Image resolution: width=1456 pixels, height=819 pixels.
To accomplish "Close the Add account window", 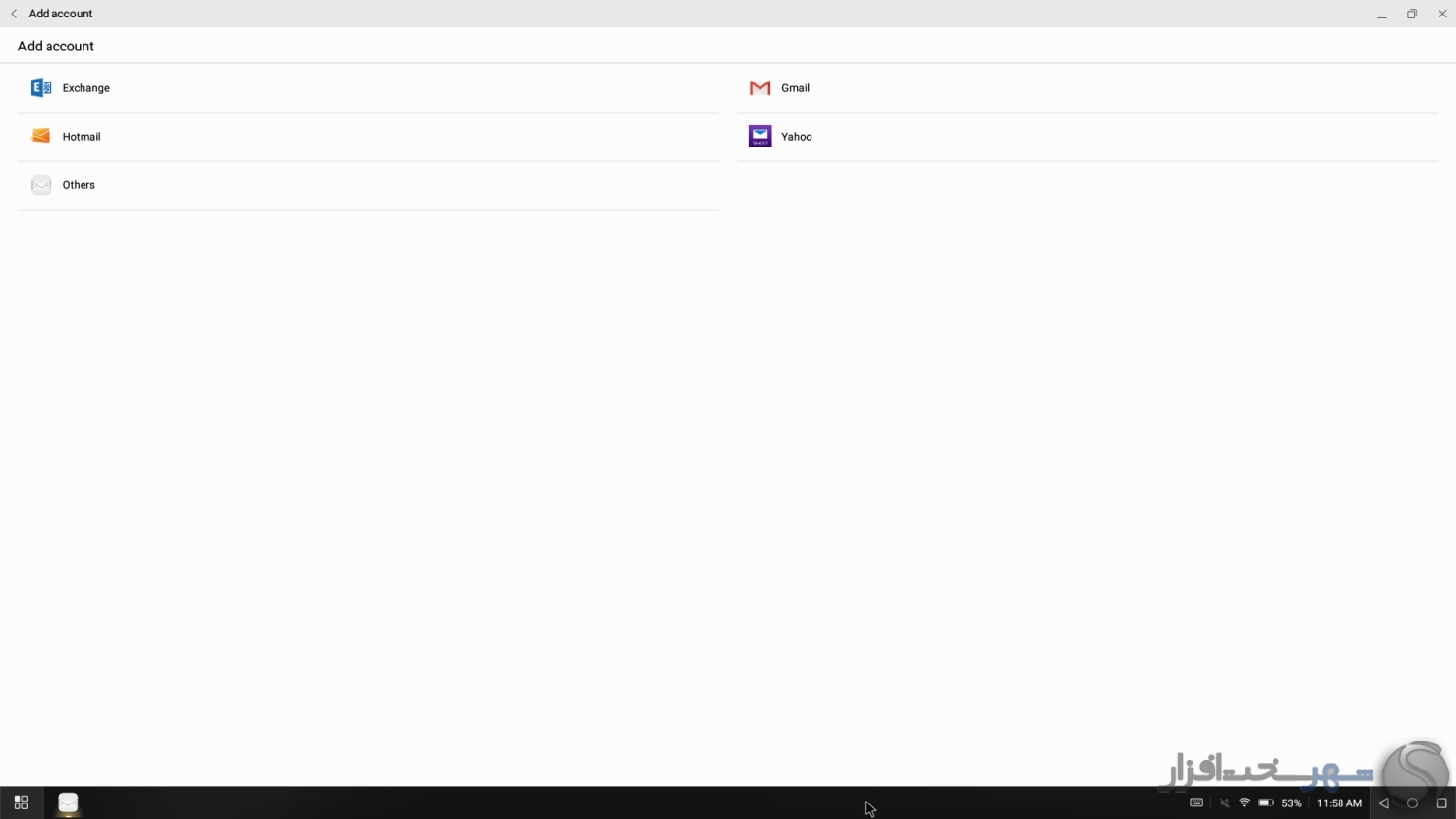I will [x=1442, y=14].
